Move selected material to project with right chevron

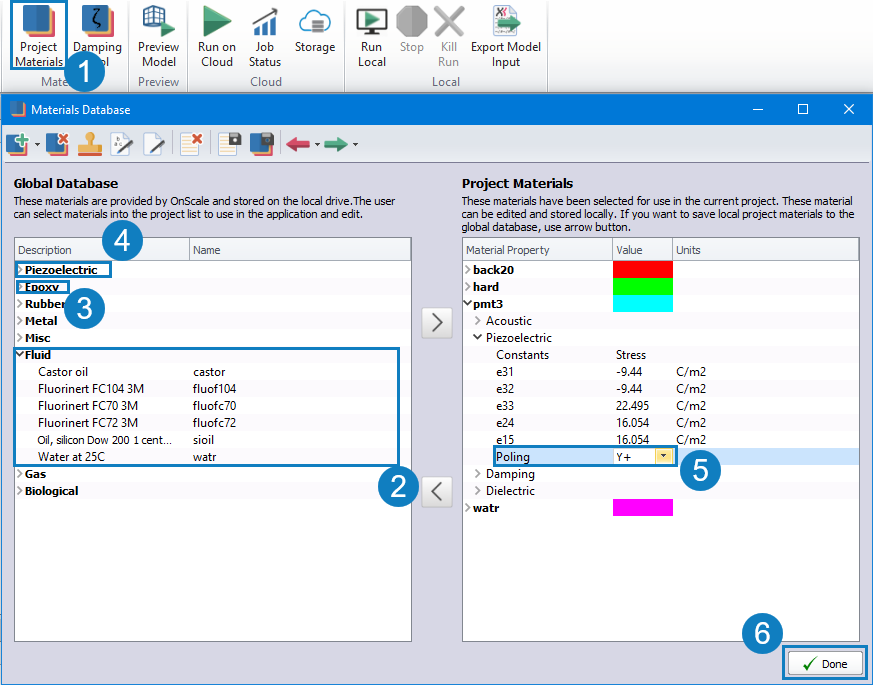pos(437,322)
